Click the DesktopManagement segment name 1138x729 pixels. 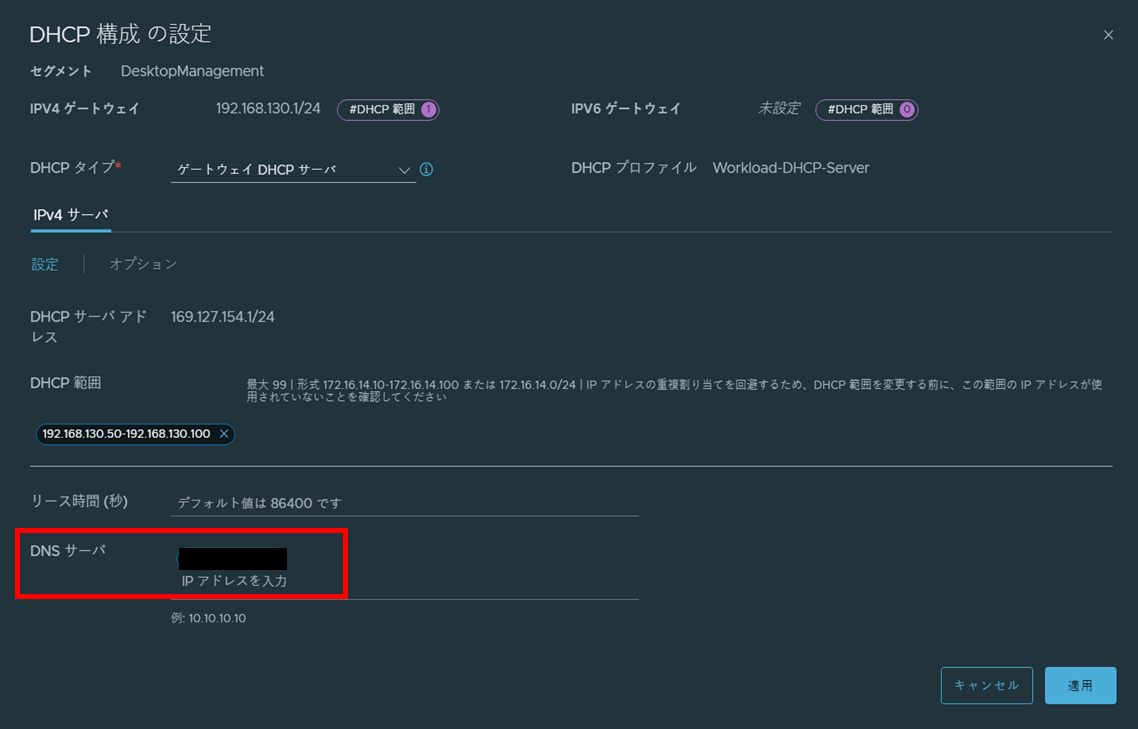191,71
